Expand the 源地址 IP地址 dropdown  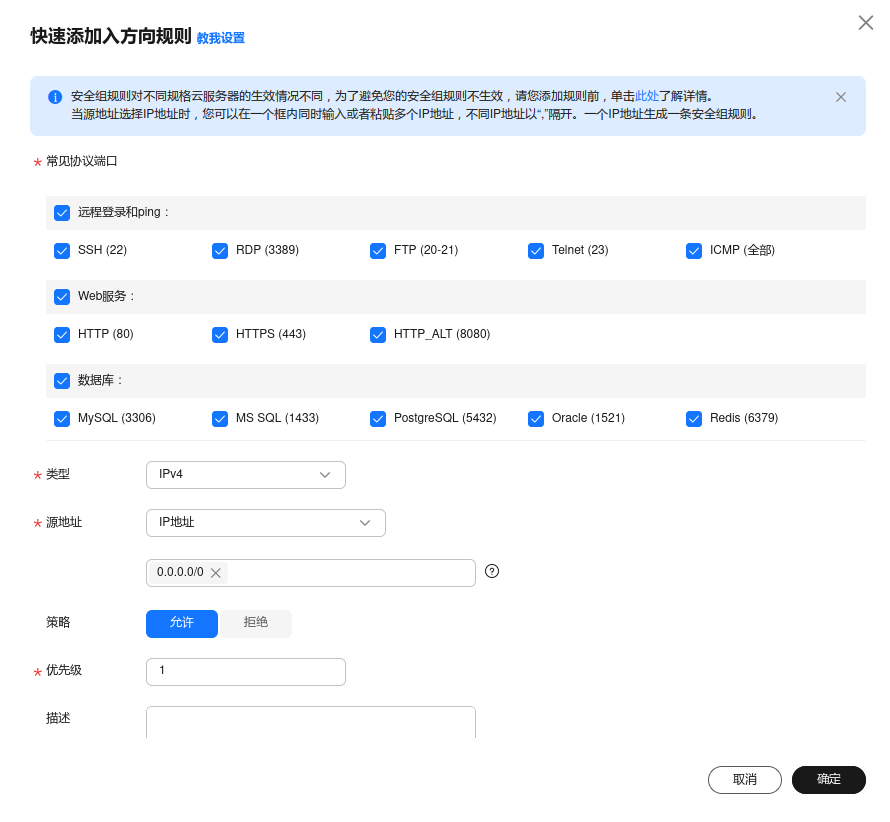pyautogui.click(x=265, y=523)
